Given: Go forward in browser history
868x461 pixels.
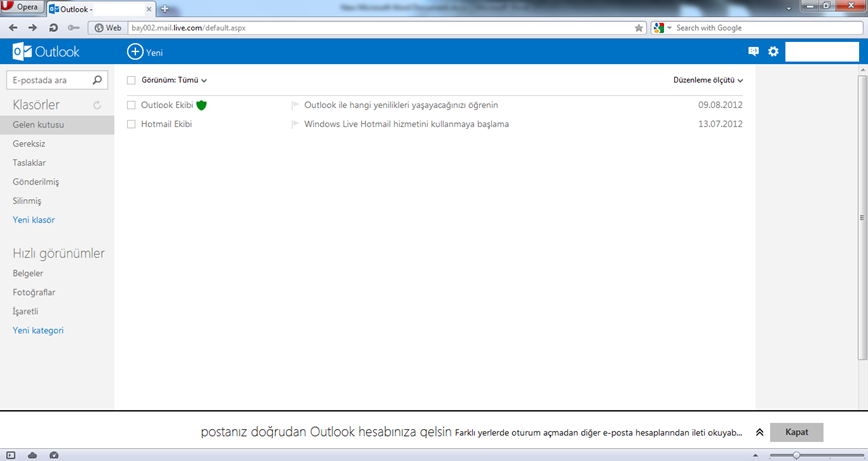Looking at the screenshot, I should coord(33,28).
